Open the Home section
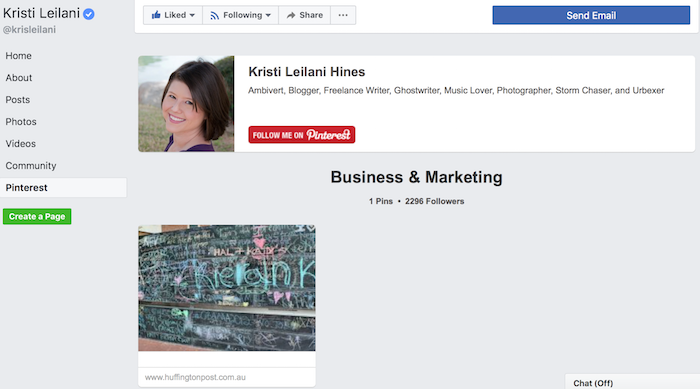Viewport: 700px width, 389px height. click(x=18, y=56)
